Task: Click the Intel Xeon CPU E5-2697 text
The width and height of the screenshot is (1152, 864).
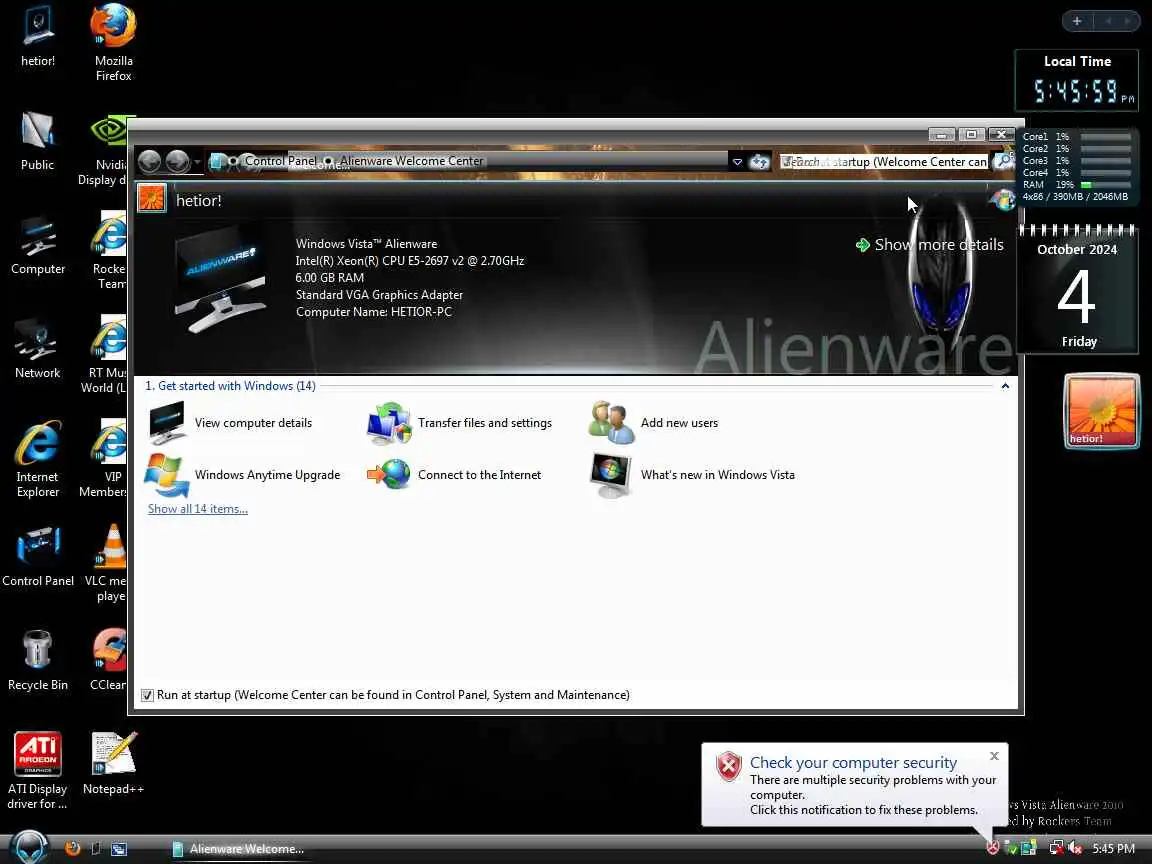Action: click(410, 261)
